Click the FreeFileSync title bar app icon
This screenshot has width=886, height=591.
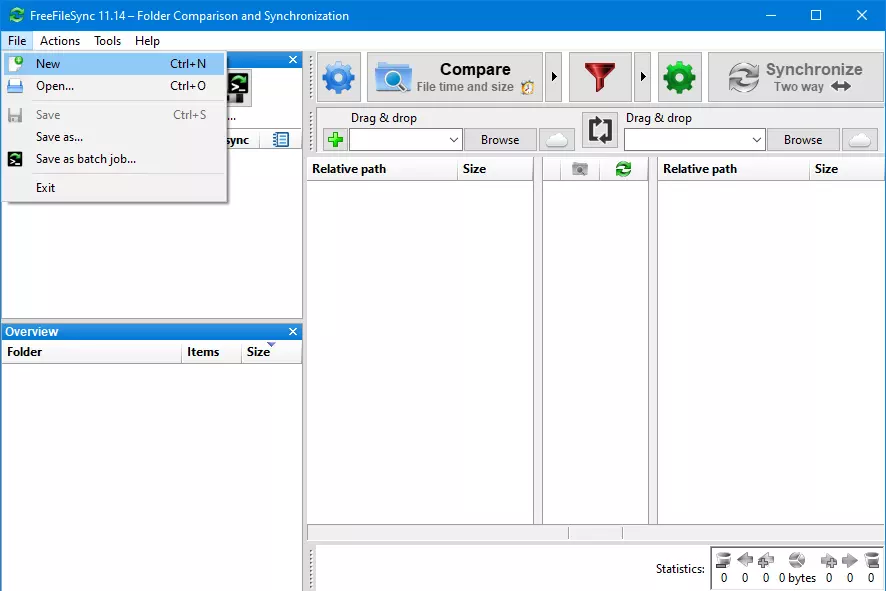pyautogui.click(x=16, y=15)
